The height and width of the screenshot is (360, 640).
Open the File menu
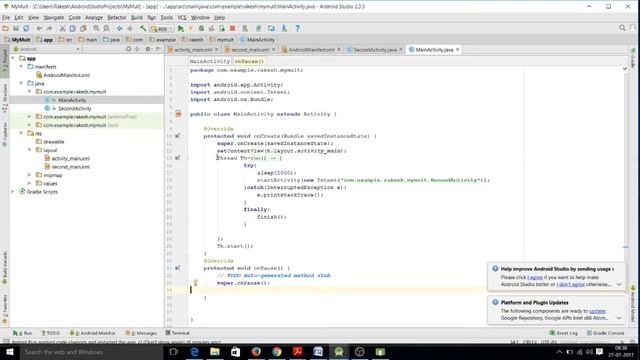coord(6,18)
